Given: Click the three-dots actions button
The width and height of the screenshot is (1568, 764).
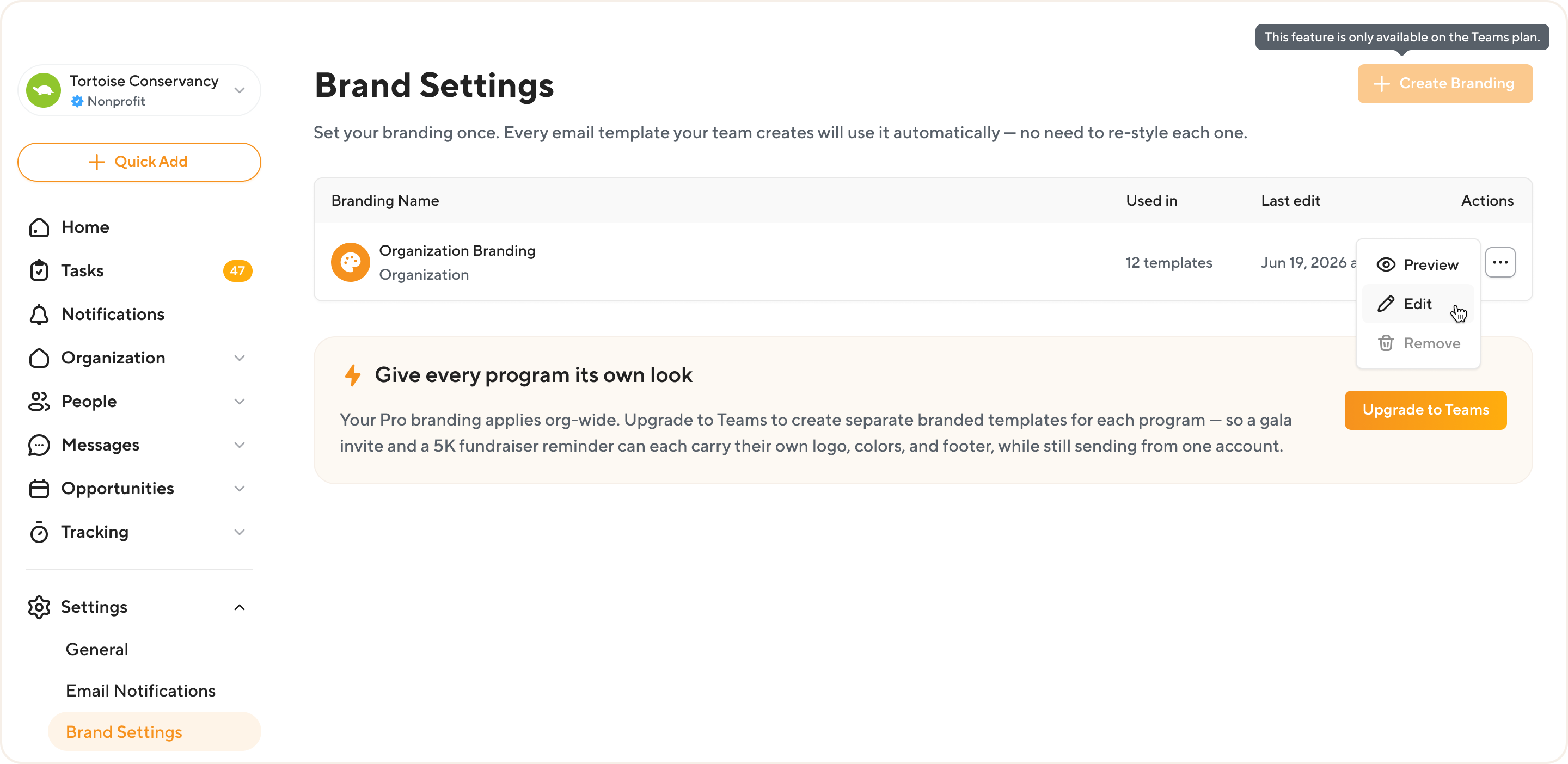Looking at the screenshot, I should (x=1500, y=262).
